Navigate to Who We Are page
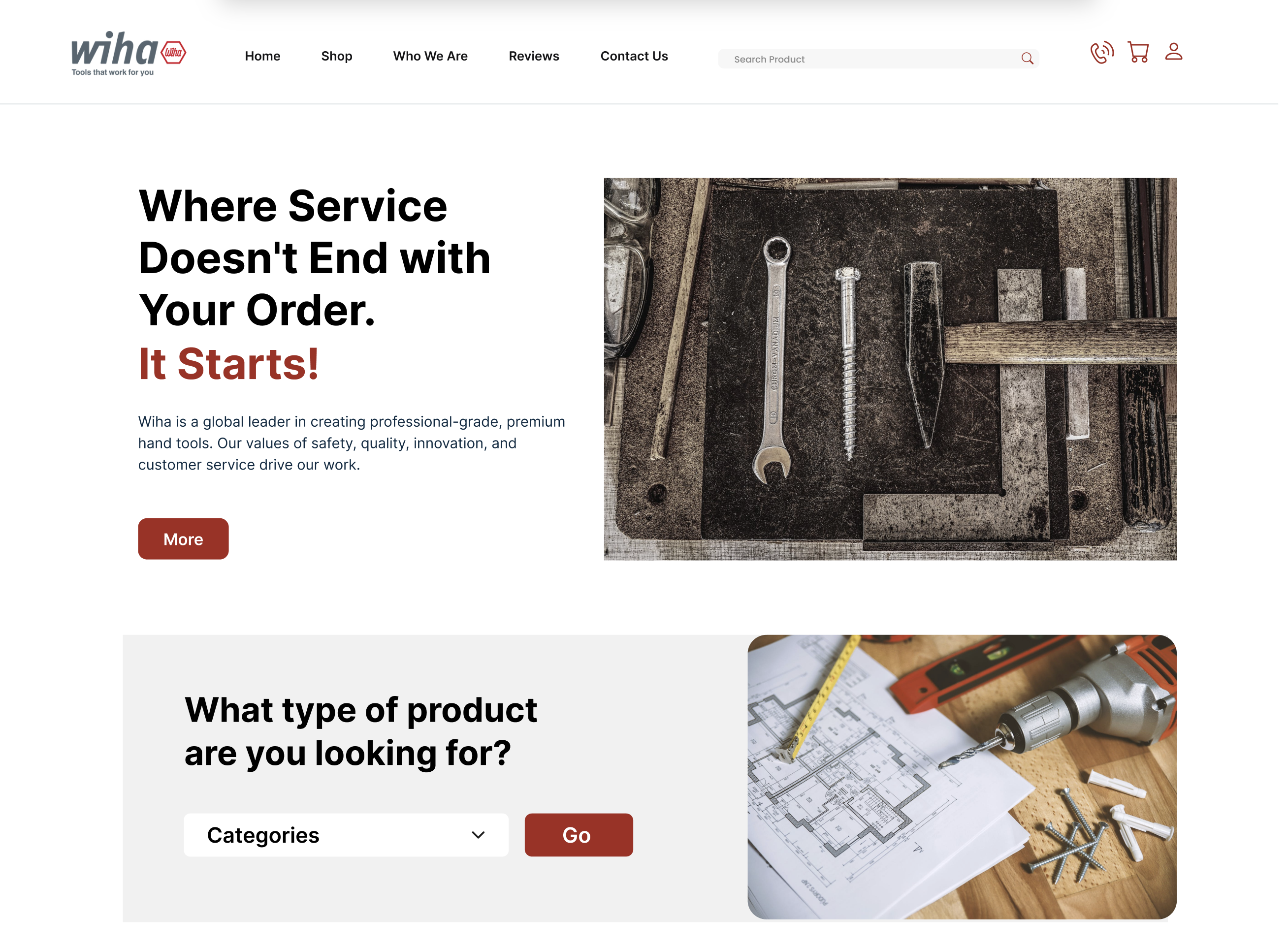The image size is (1288, 947). click(430, 56)
